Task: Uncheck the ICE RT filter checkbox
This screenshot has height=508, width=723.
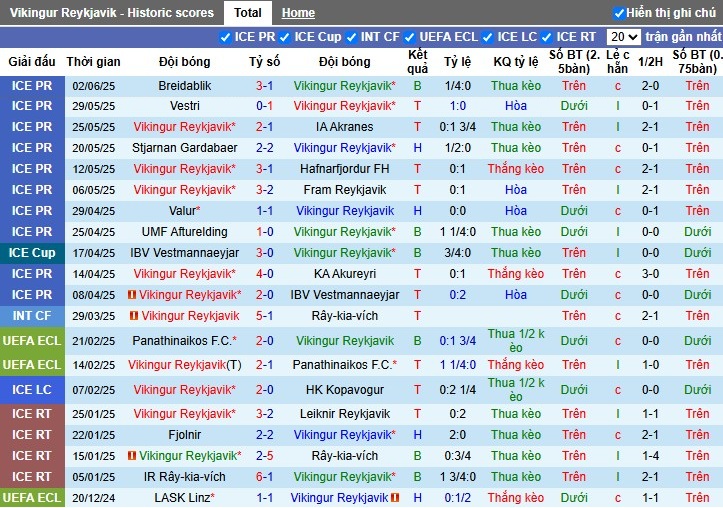Action: 546,37
